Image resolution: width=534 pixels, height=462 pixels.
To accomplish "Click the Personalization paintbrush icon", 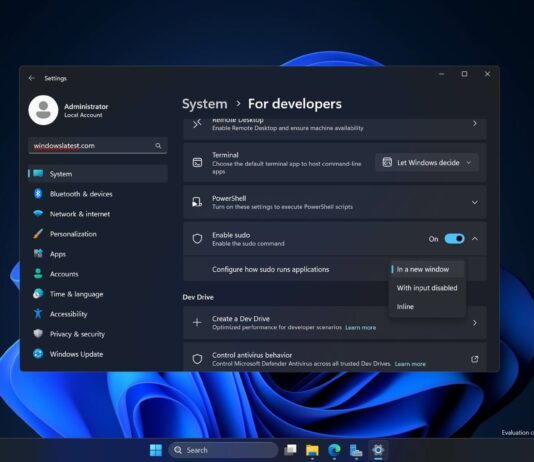I will click(38, 234).
